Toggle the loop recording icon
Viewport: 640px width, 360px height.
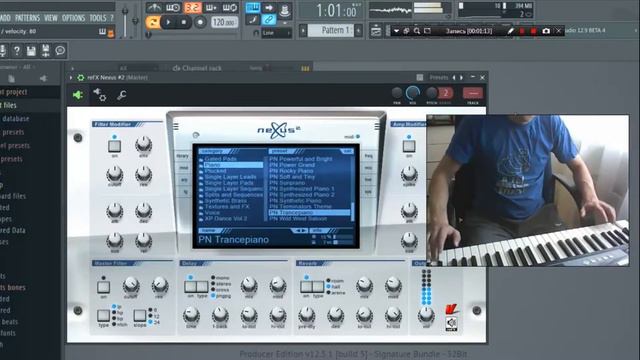coord(230,7)
